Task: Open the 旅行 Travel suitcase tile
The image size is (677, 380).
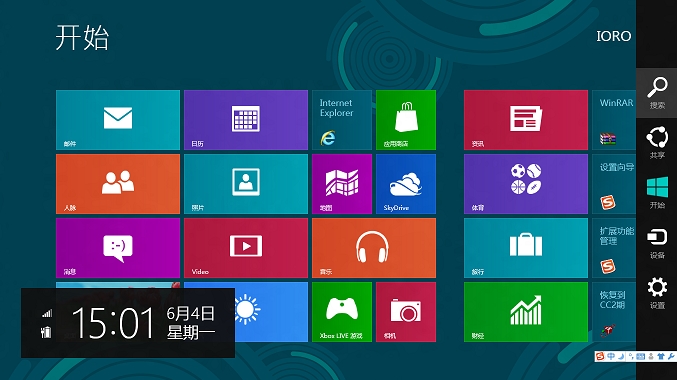Action: pos(526,248)
